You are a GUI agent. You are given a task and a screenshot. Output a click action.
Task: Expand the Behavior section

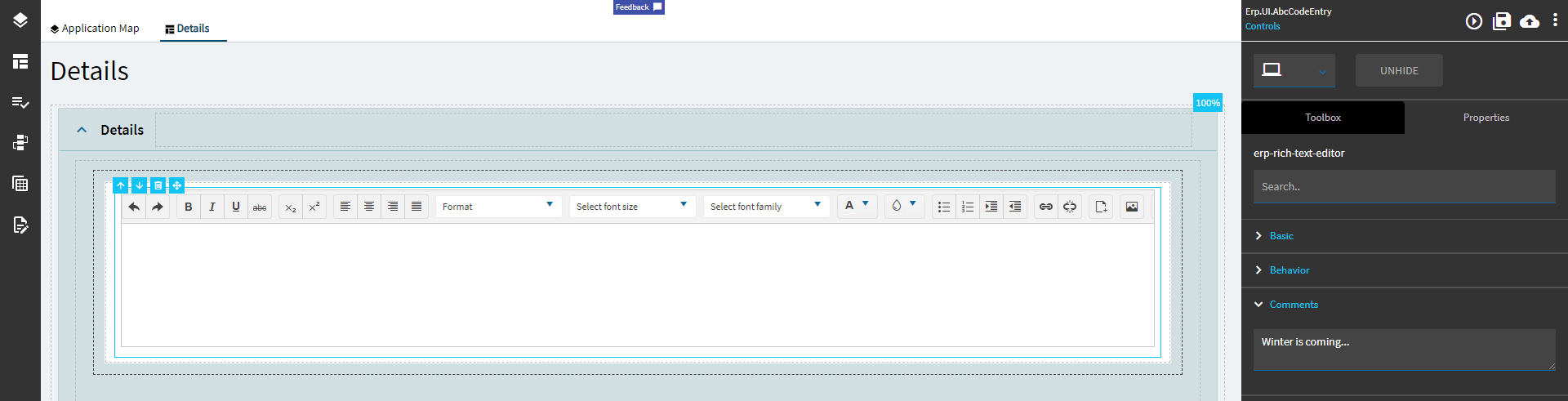[1405, 270]
